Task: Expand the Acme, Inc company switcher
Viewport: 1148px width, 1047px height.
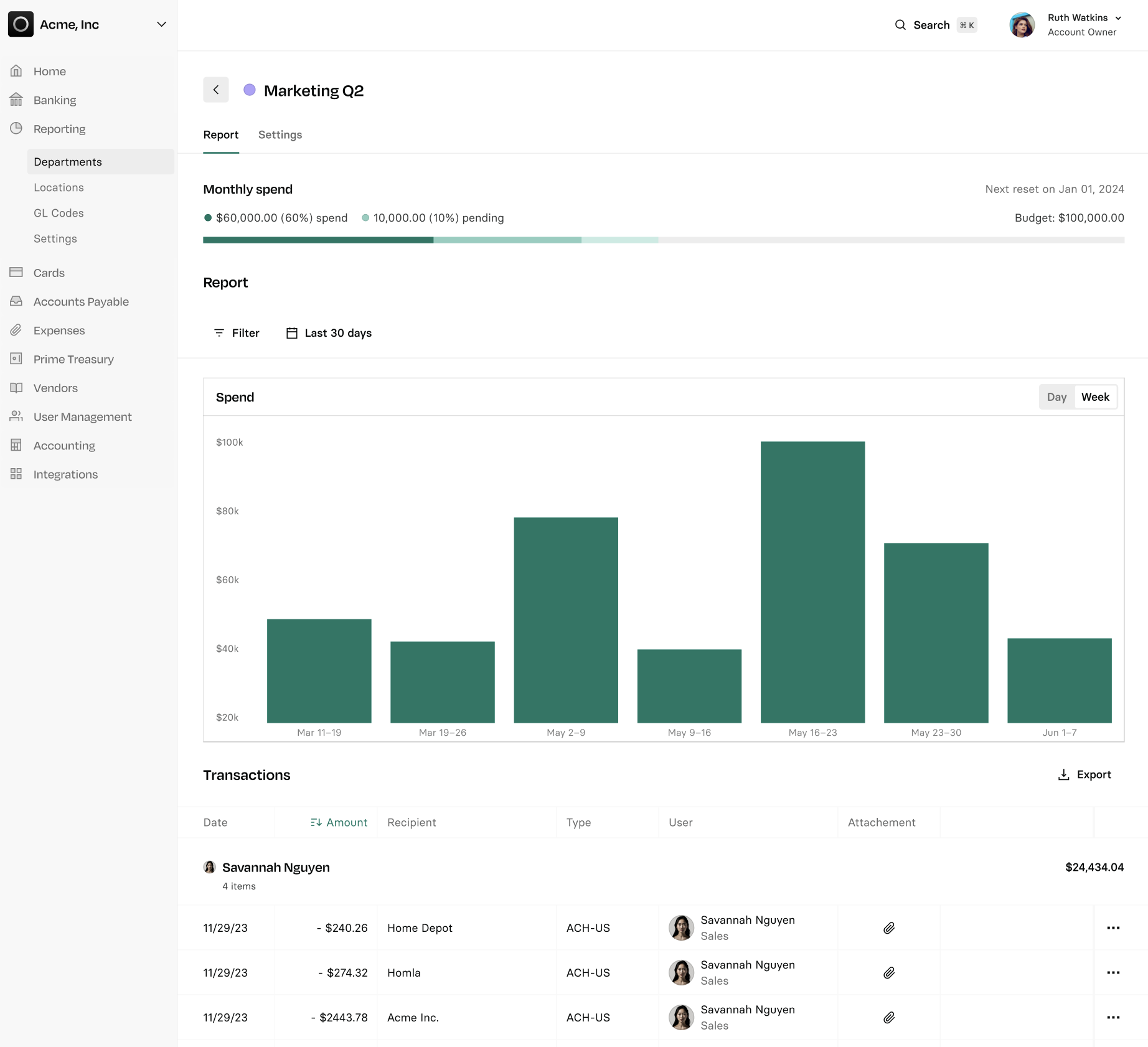Action: pyautogui.click(x=161, y=24)
